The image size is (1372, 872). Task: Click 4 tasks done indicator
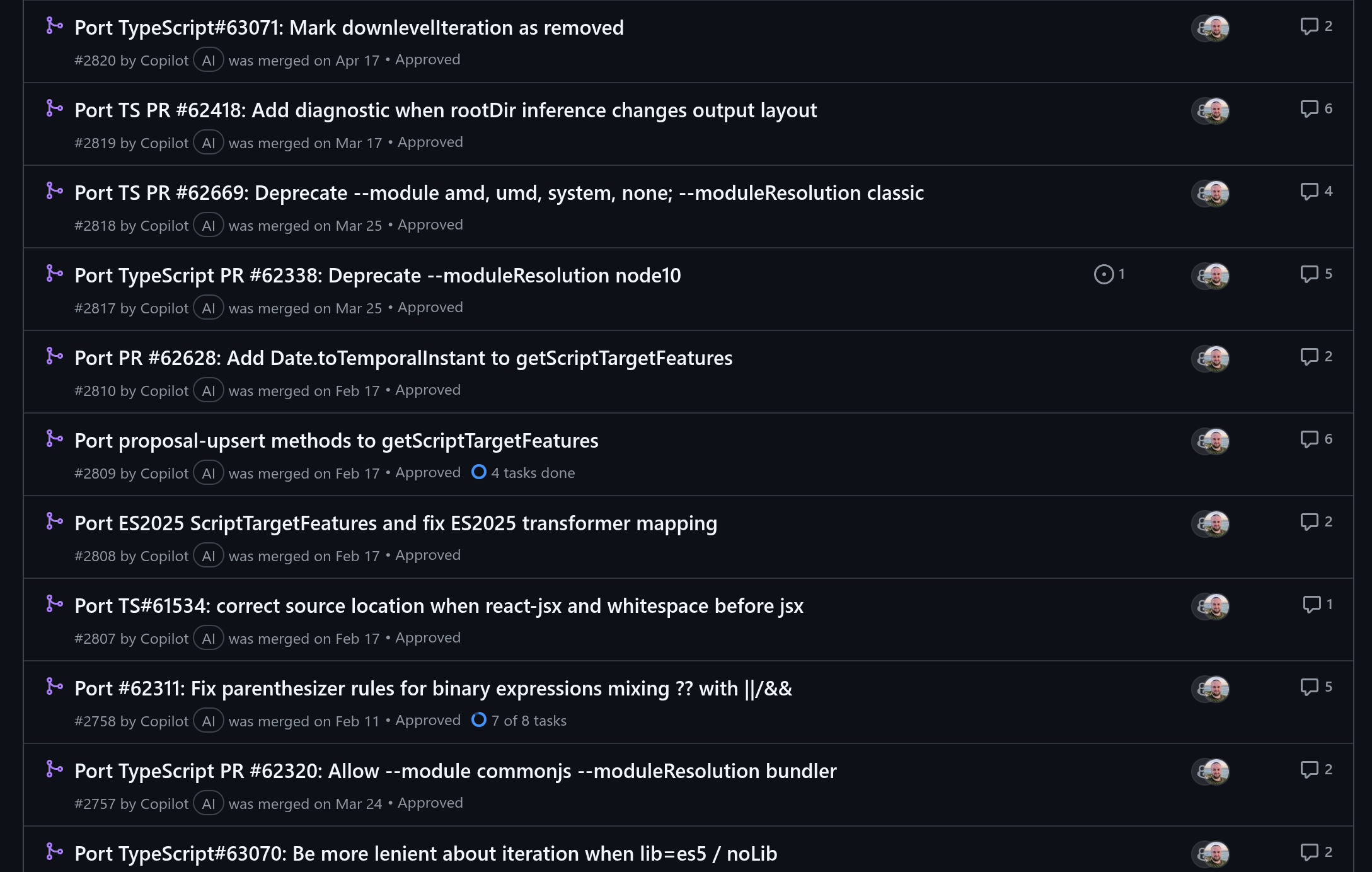[523, 473]
